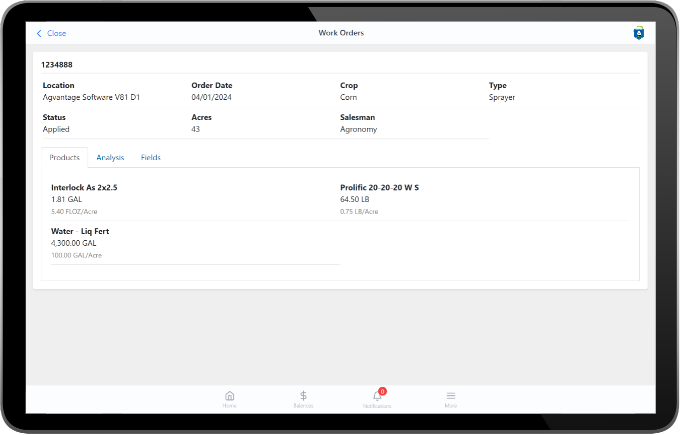The image size is (680, 435).
Task: Open the More hamburger menu
Action: 451,398
